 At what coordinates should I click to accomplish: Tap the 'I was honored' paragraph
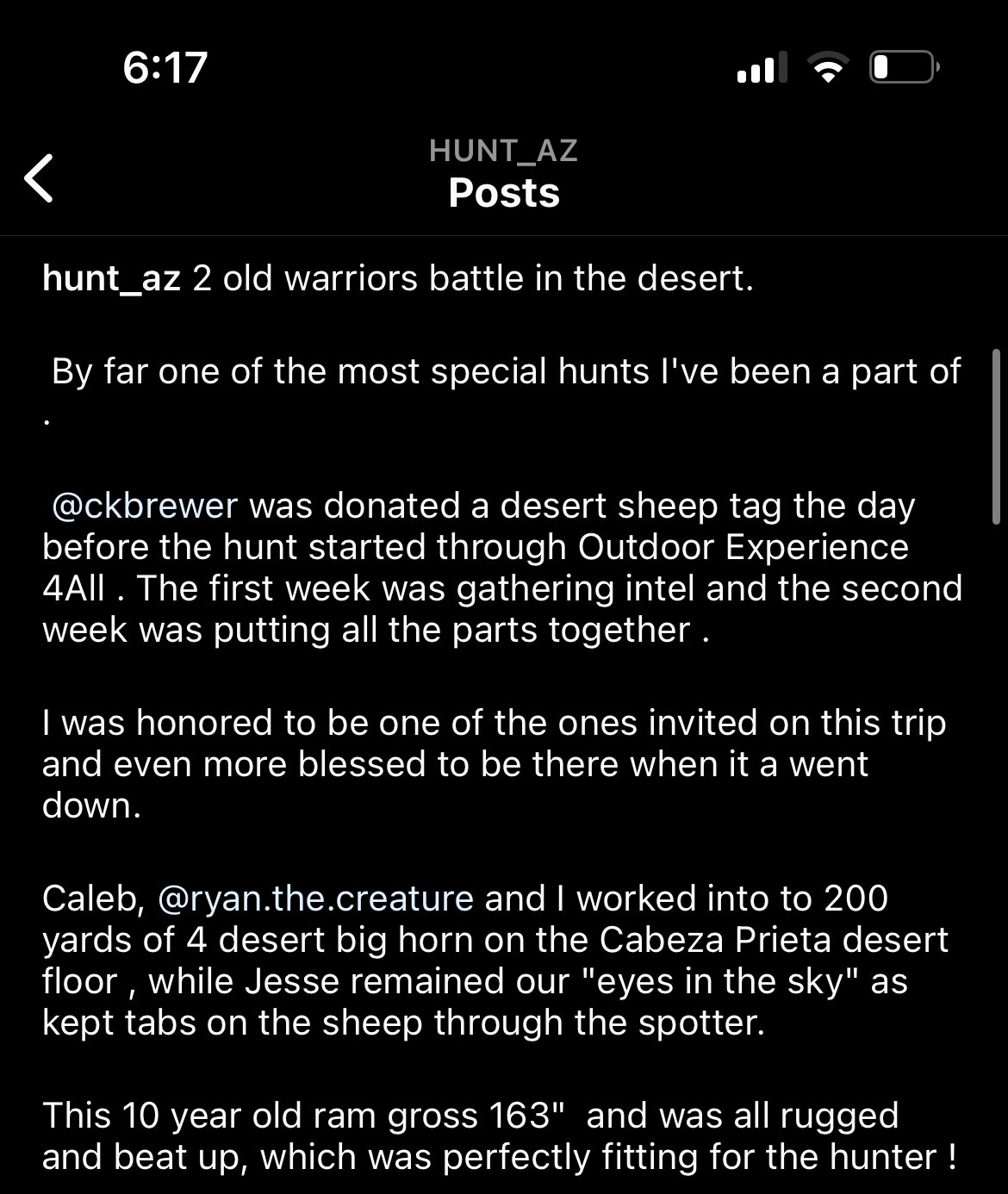tap(495, 764)
